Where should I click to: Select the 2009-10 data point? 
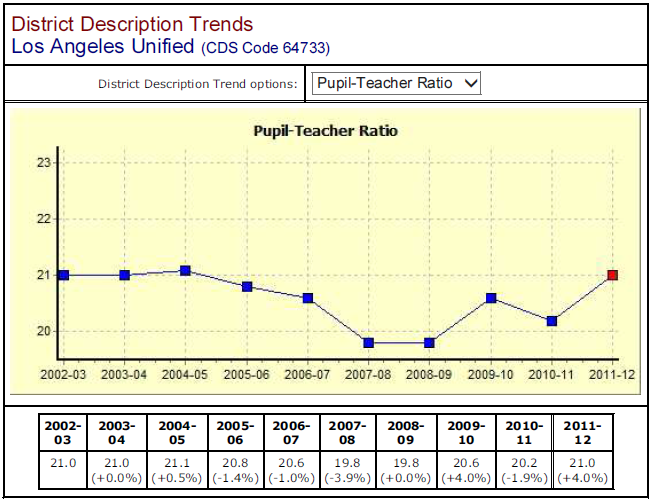point(491,298)
